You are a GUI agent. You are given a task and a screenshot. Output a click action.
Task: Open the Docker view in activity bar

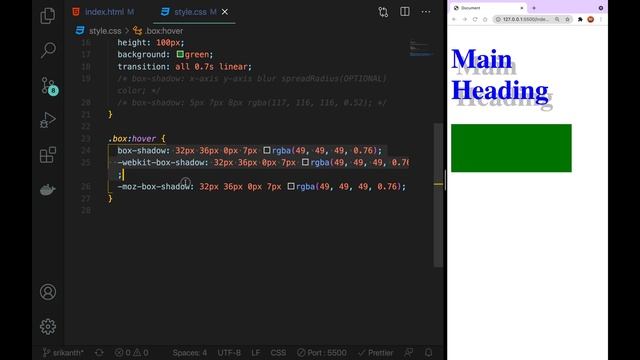tap(48, 190)
